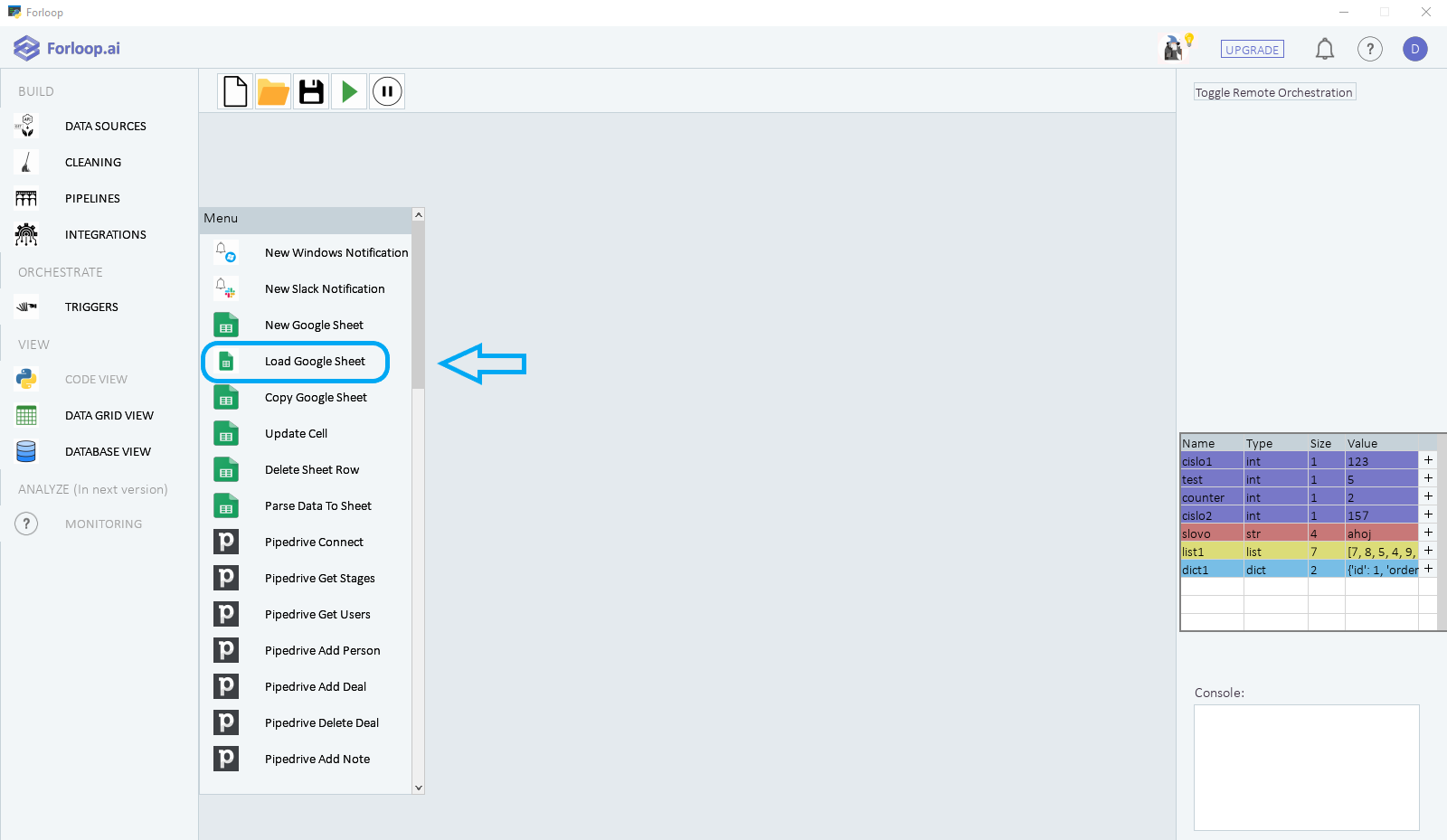This screenshot has width=1447, height=840.
Task: Click the Integrations gear icon
Action: [27, 234]
